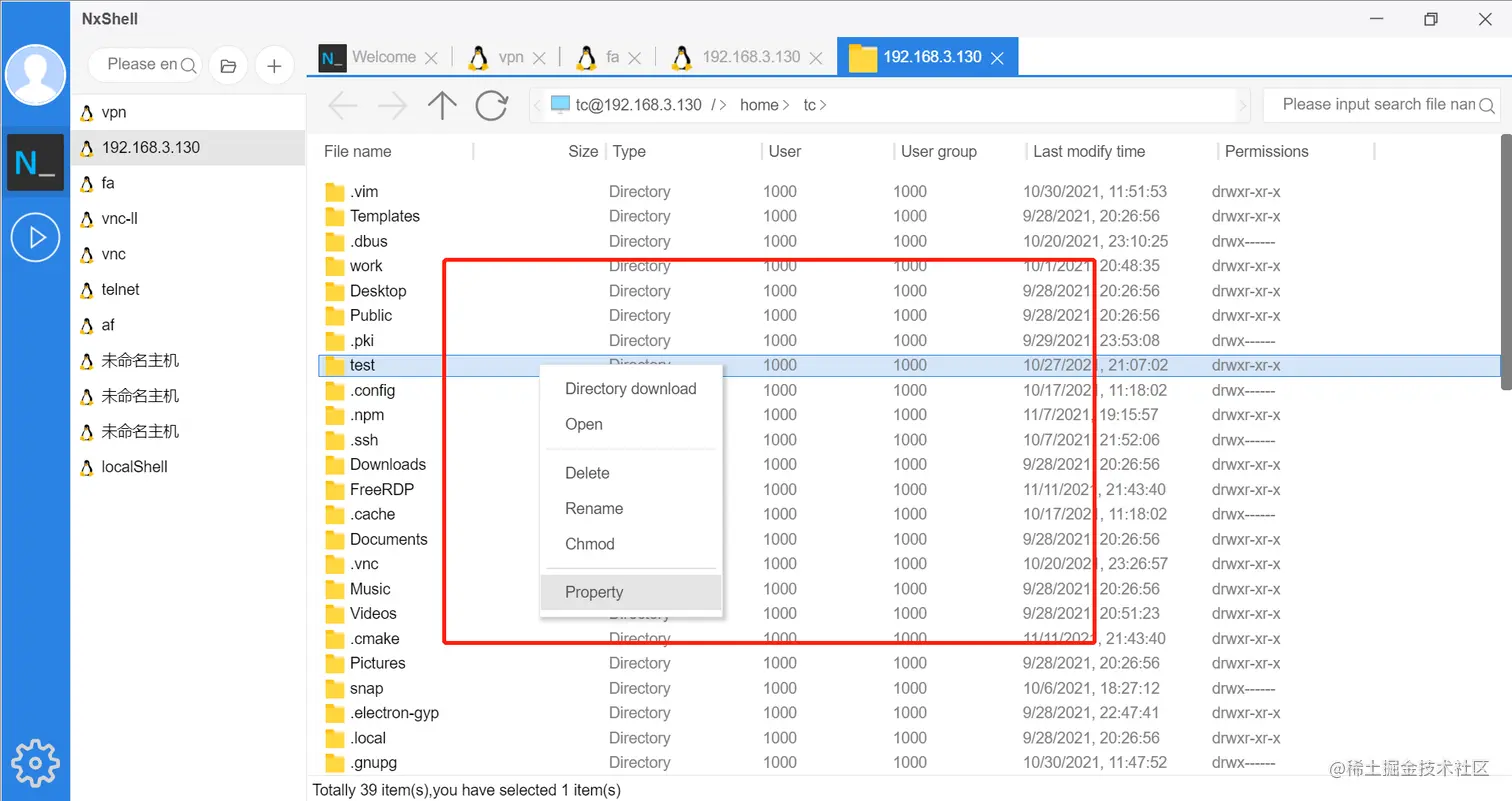Select the af session
The width and height of the screenshot is (1512, 801).
point(188,325)
